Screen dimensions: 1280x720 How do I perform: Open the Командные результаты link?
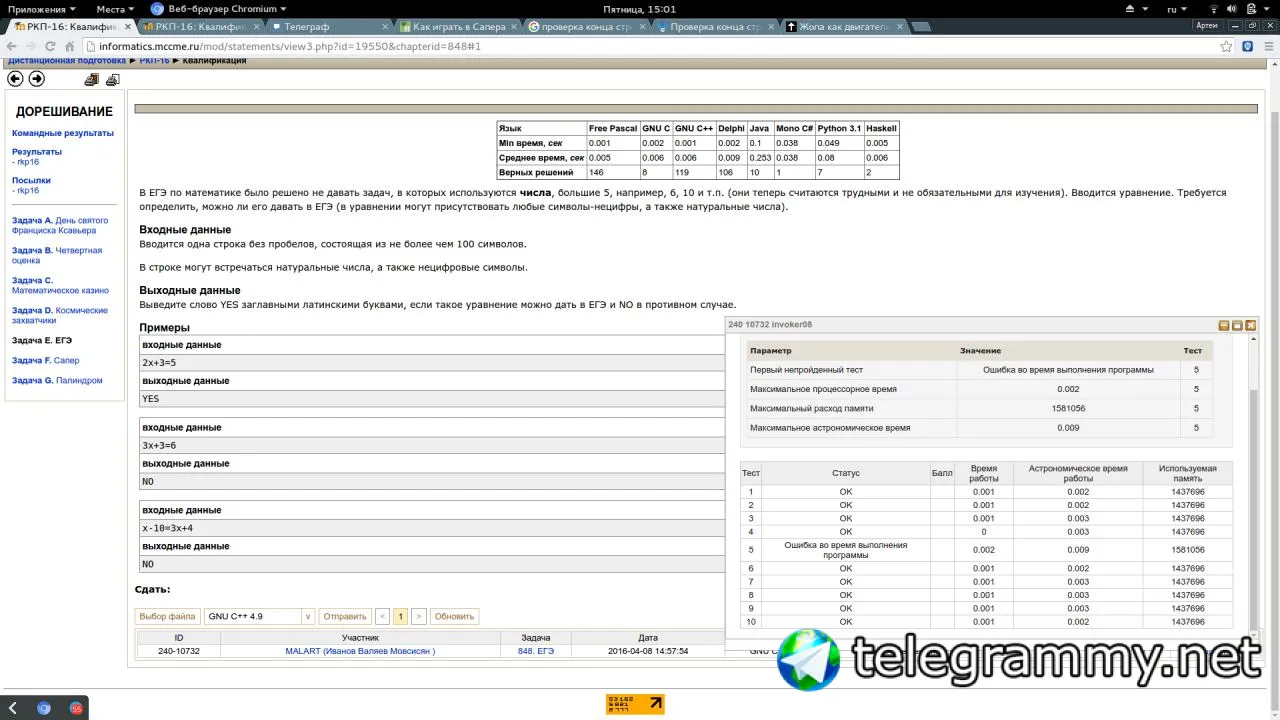pyautogui.click(x=63, y=133)
